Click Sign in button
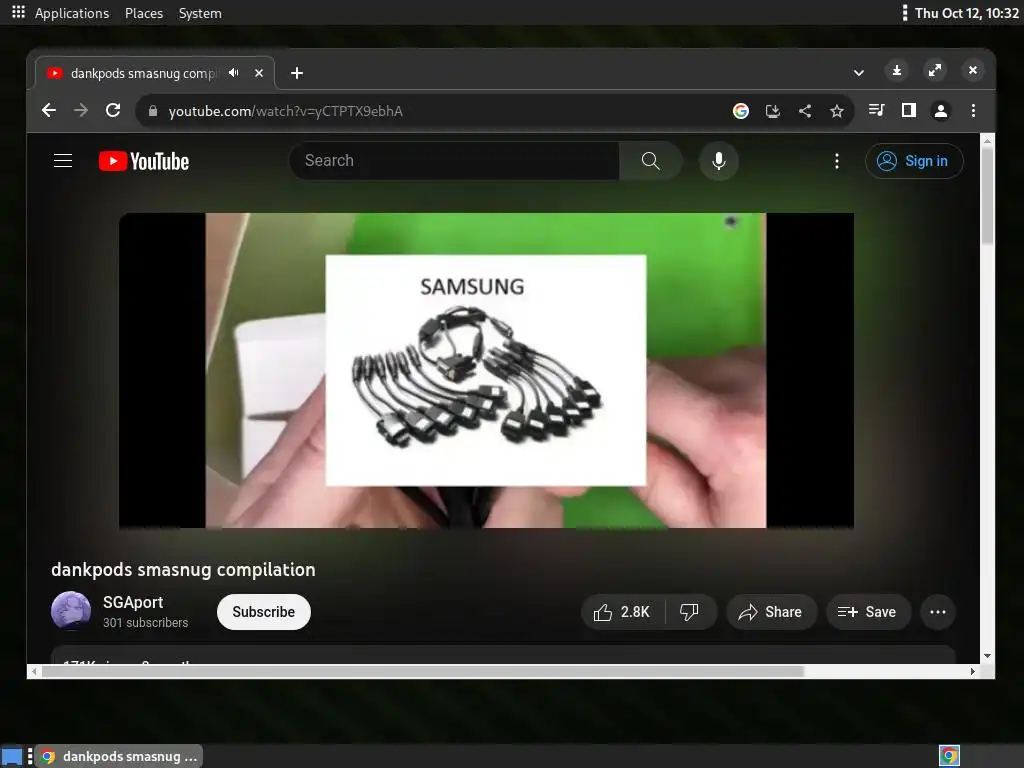Viewport: 1024px width, 768px height. coord(914,161)
